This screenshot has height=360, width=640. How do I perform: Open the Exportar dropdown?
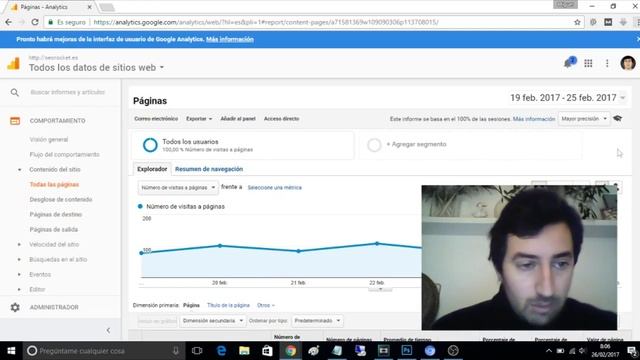click(x=199, y=119)
